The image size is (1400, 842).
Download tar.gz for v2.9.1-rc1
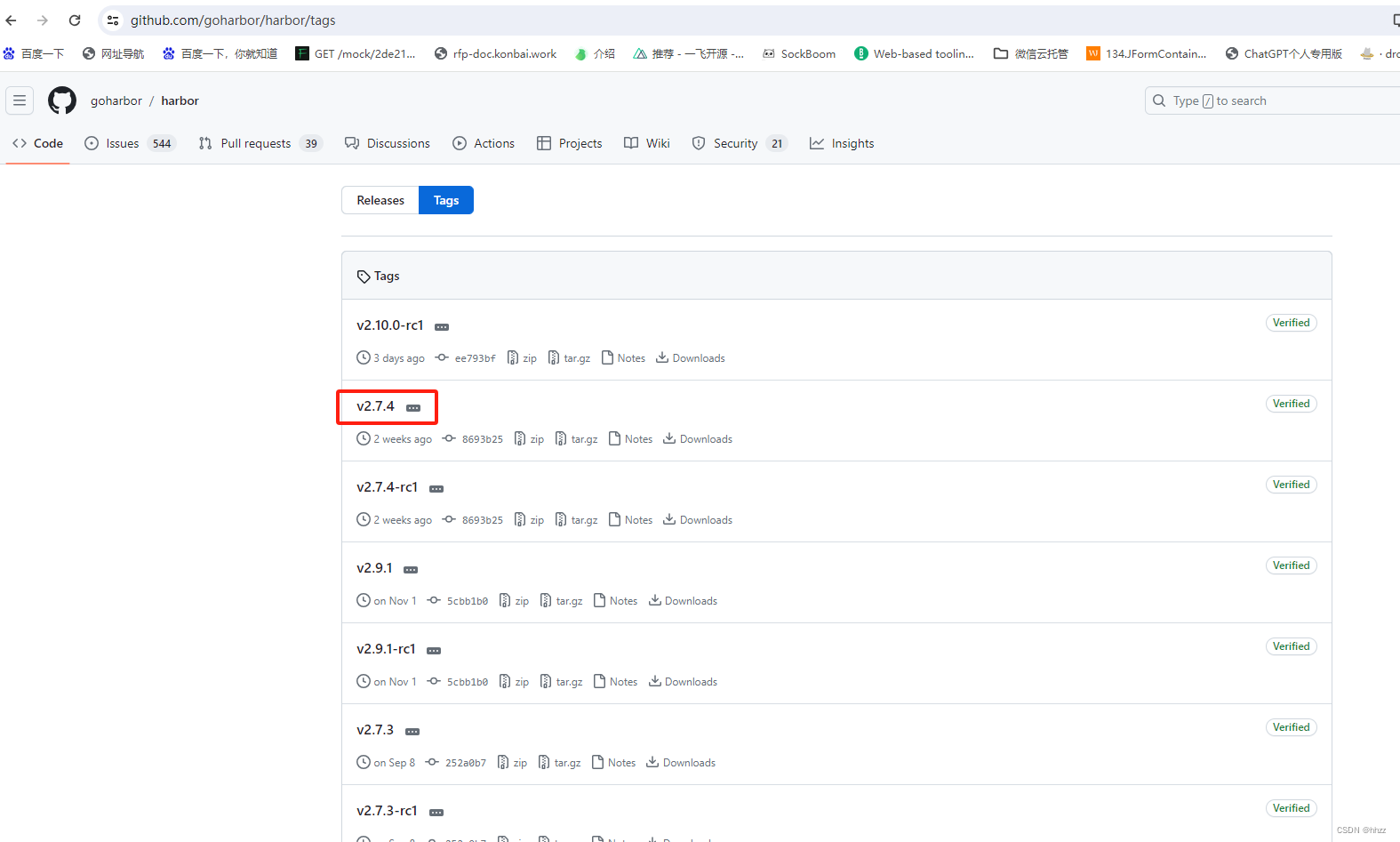561,682
